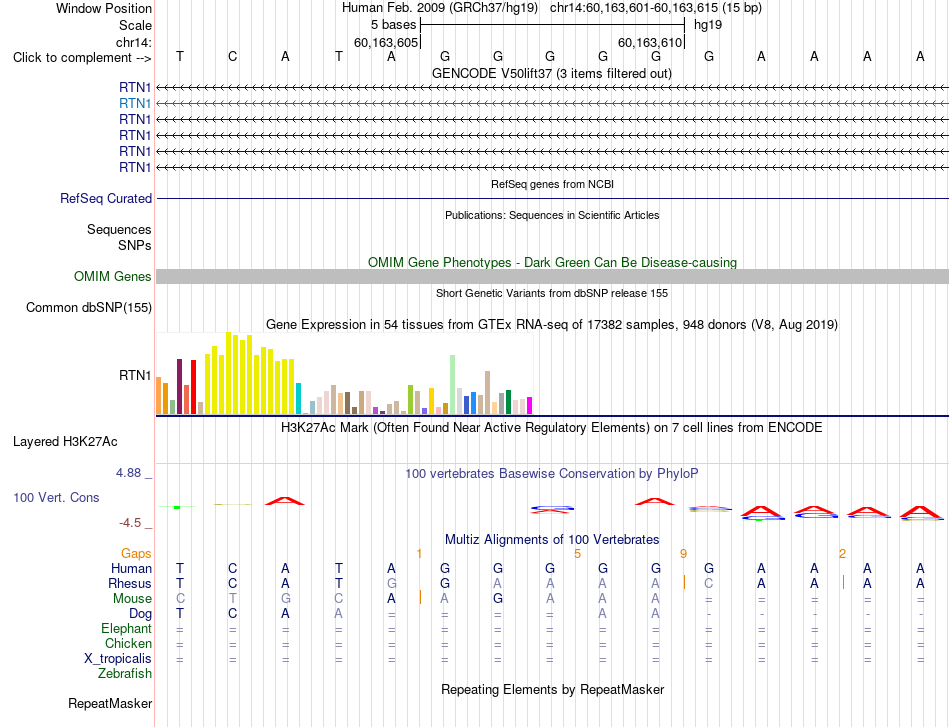Click the 4.88 upper conservation scale value
The height and width of the screenshot is (727, 950).
(x=128, y=473)
